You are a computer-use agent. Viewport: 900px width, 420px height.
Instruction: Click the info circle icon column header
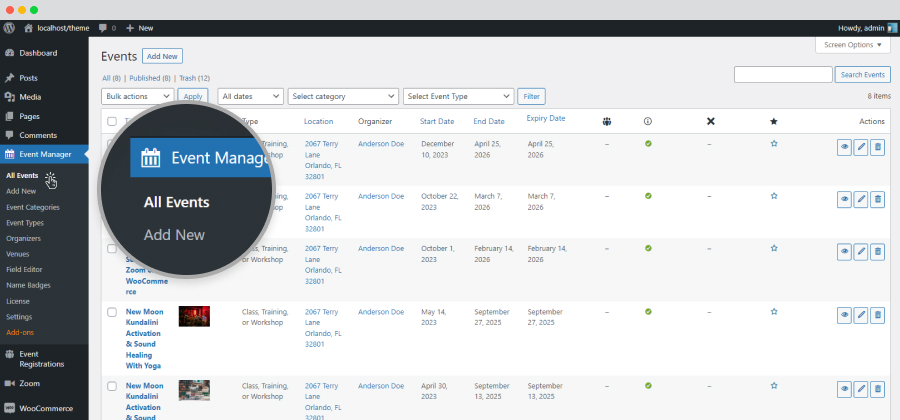coord(648,121)
